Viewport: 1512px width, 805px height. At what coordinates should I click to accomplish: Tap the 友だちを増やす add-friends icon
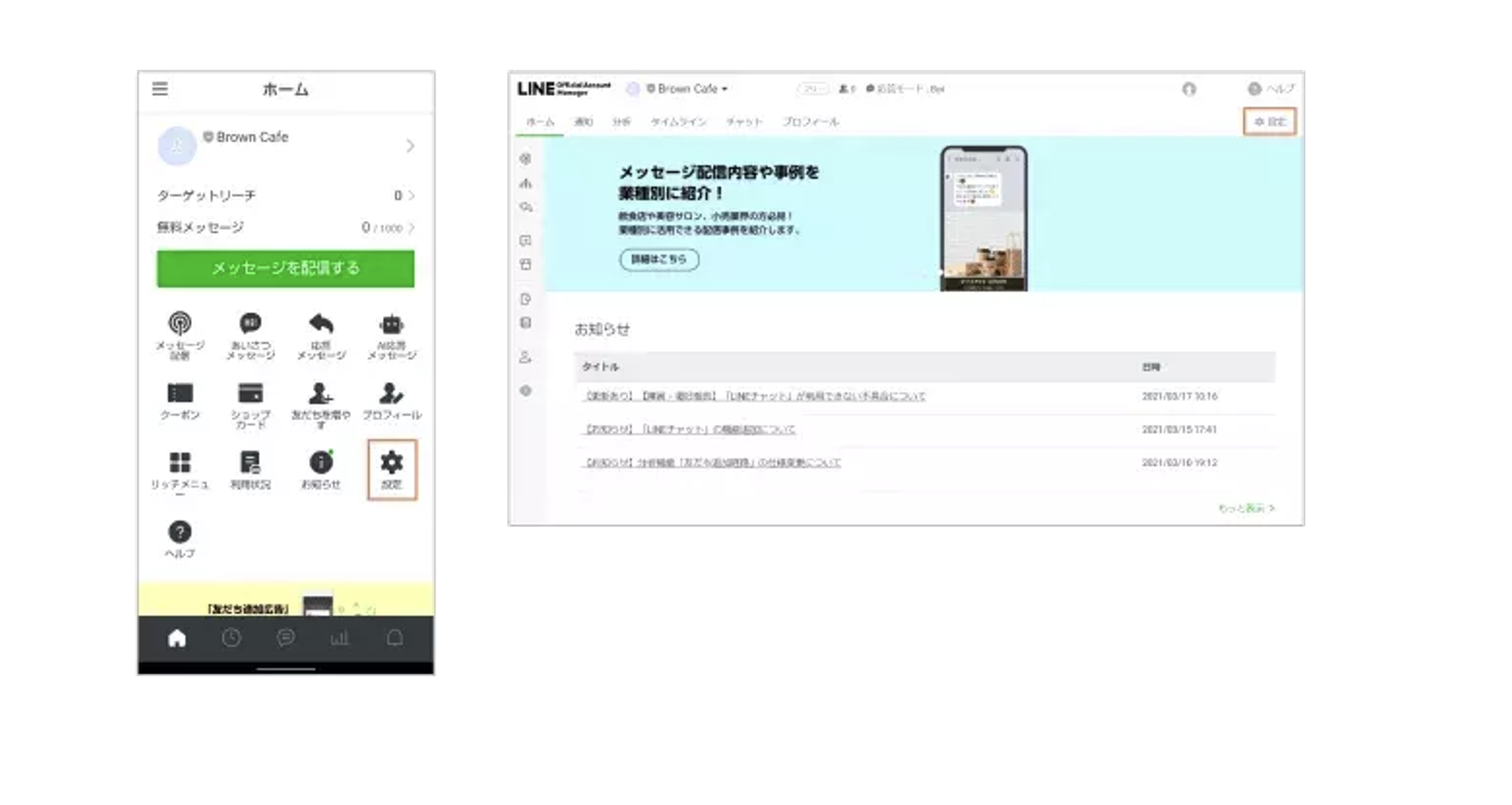[321, 393]
